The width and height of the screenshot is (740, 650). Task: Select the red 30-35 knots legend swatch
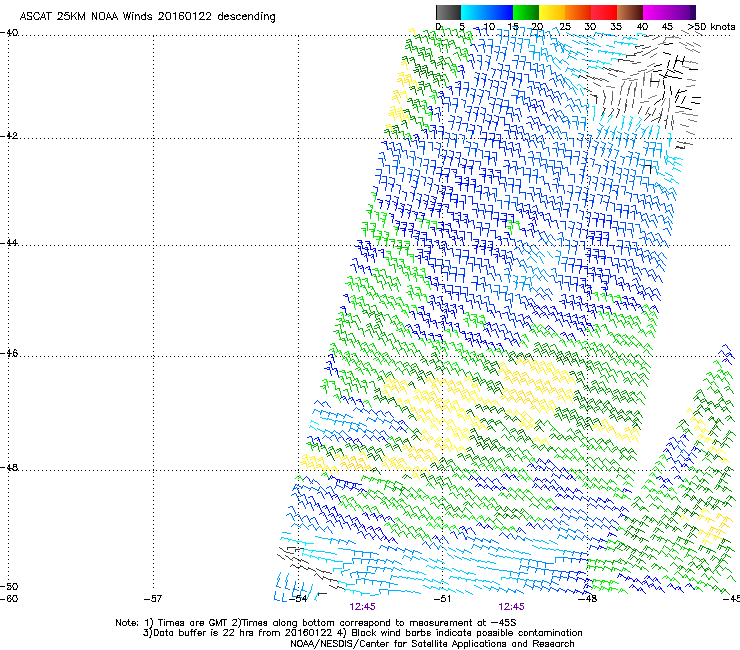[x=604, y=12]
